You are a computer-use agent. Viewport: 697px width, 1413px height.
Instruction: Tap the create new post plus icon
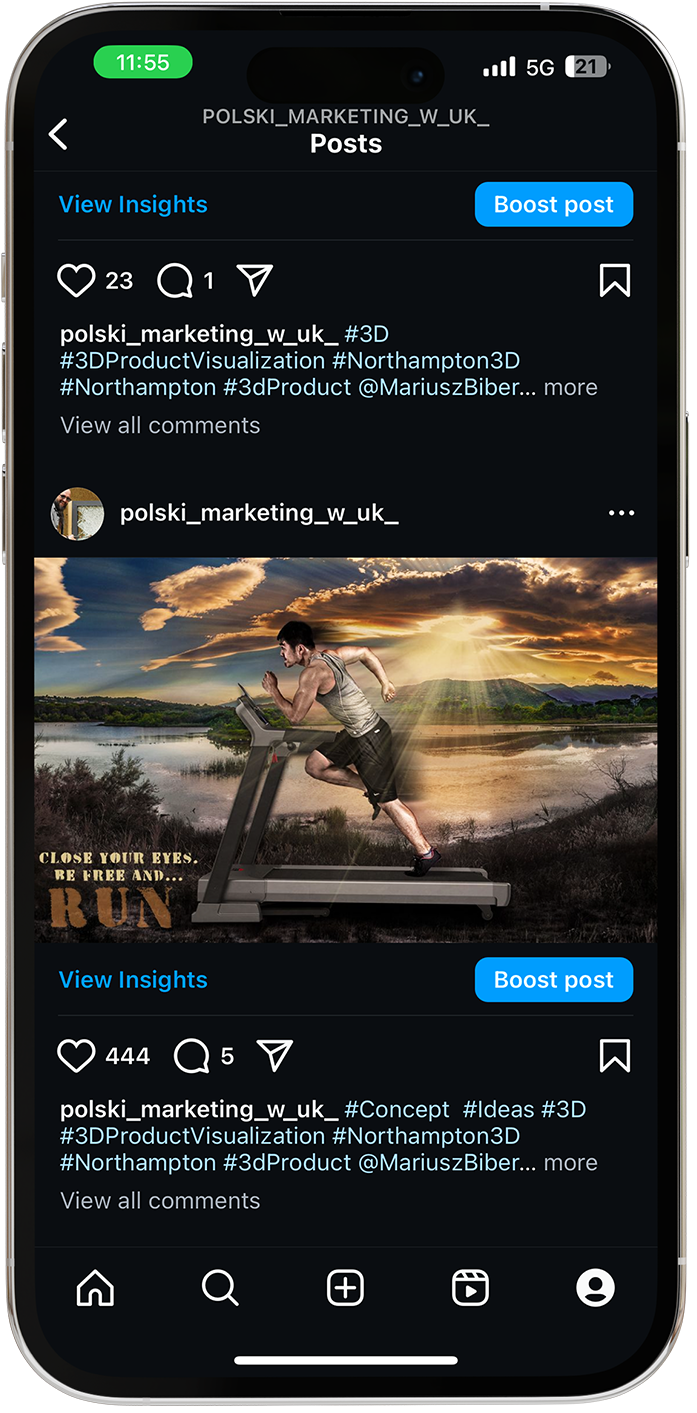pos(345,1288)
